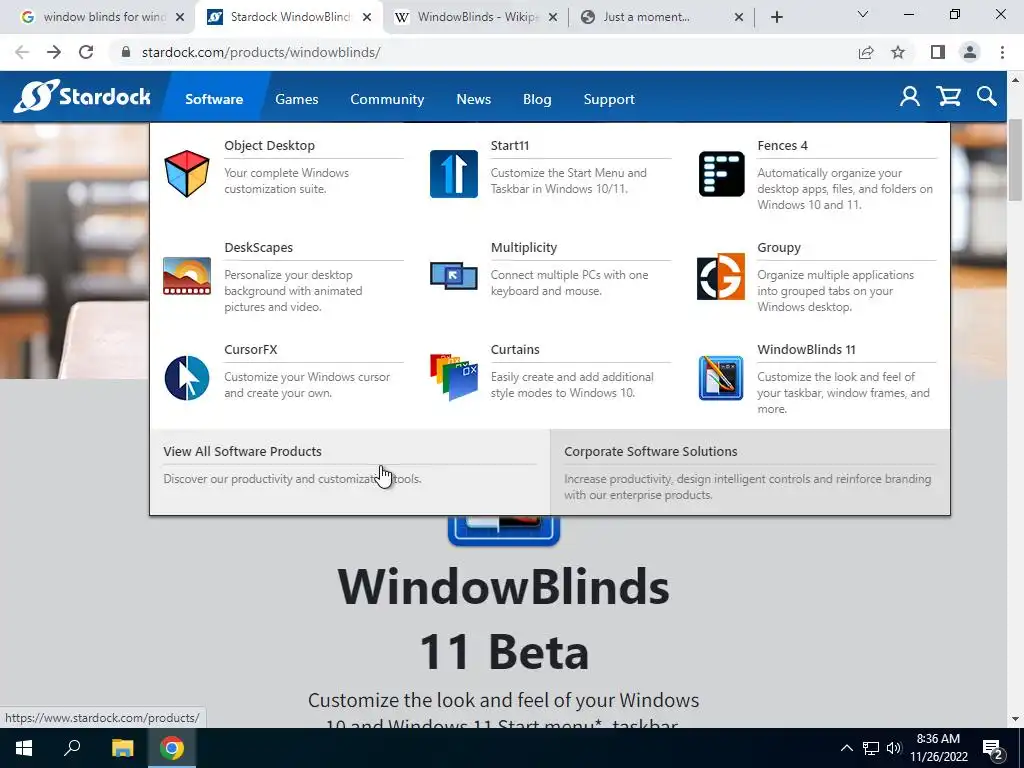Launch File Explorer from taskbar
This screenshot has width=1024, height=768.
(x=122, y=748)
